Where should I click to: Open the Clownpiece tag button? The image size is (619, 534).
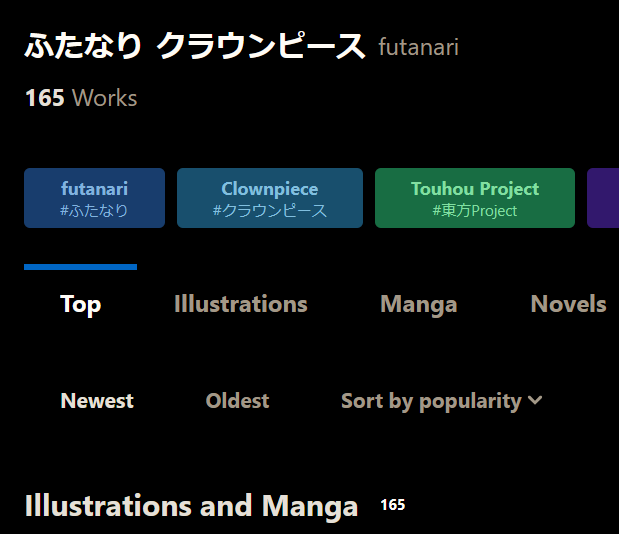pos(270,198)
